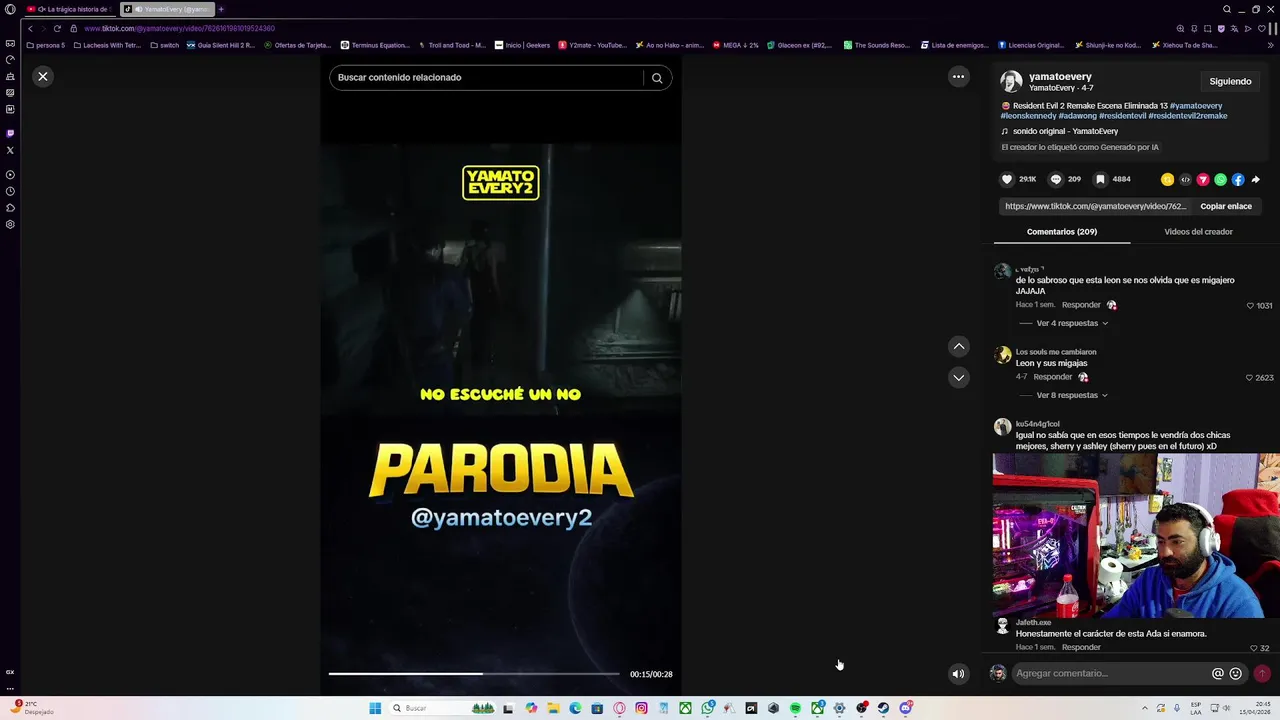Click inside 'Buscar contenido relacionado' search field

(x=488, y=78)
